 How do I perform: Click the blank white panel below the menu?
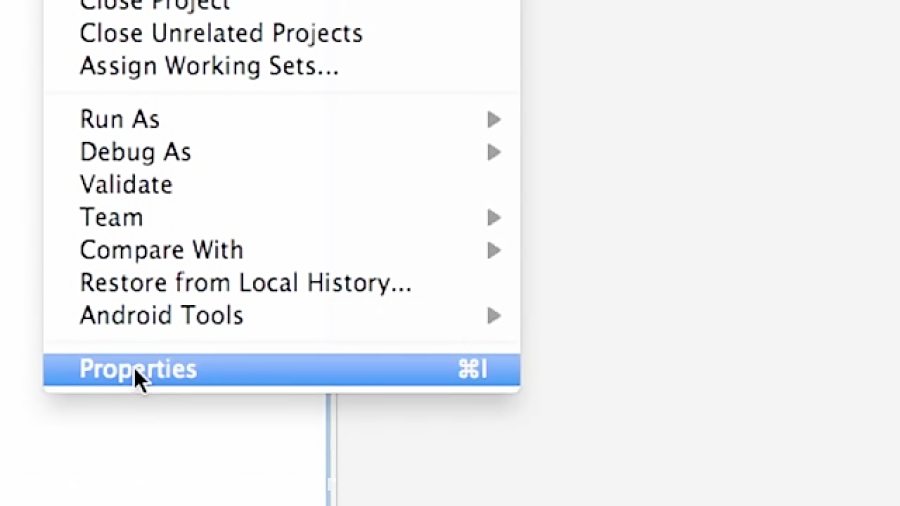tap(160, 450)
